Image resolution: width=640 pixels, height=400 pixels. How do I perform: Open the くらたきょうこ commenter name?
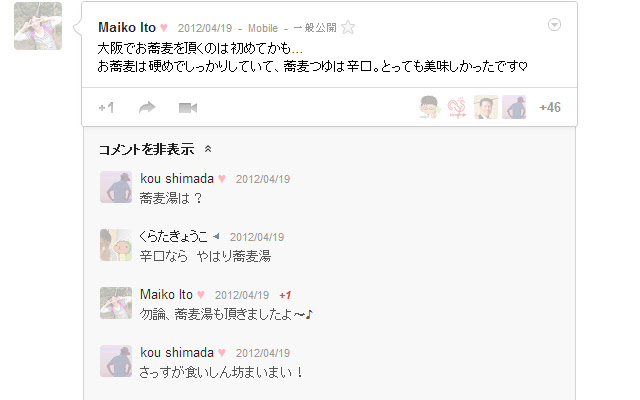[174, 236]
